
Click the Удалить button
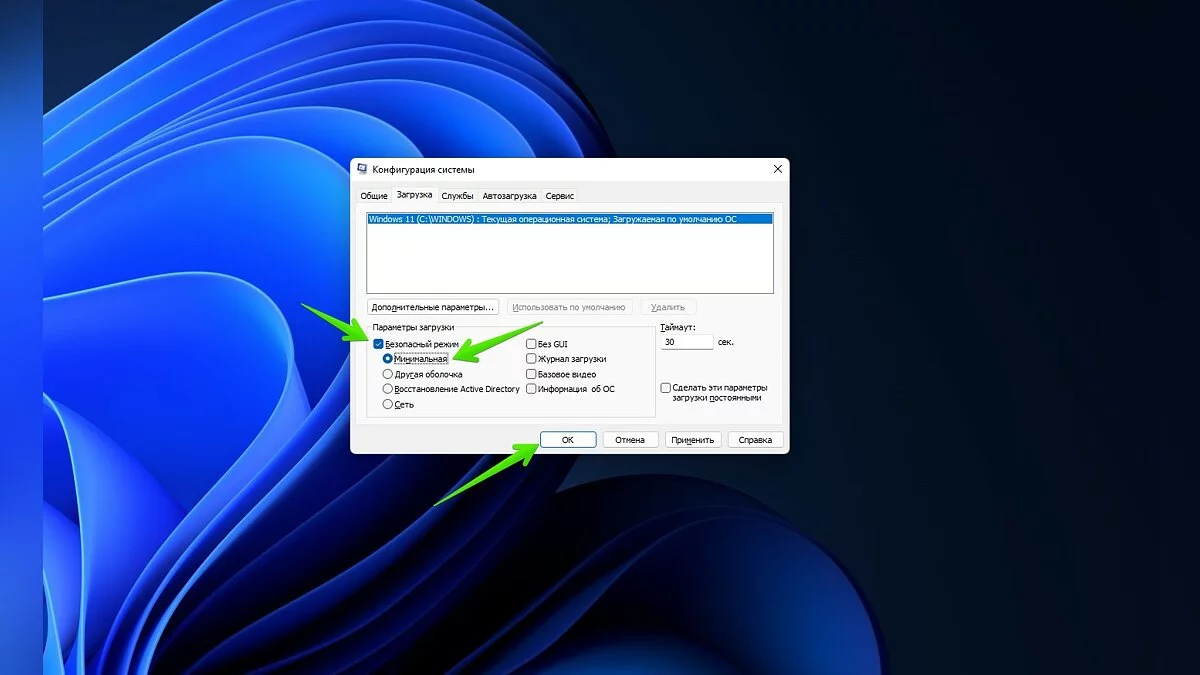click(668, 307)
